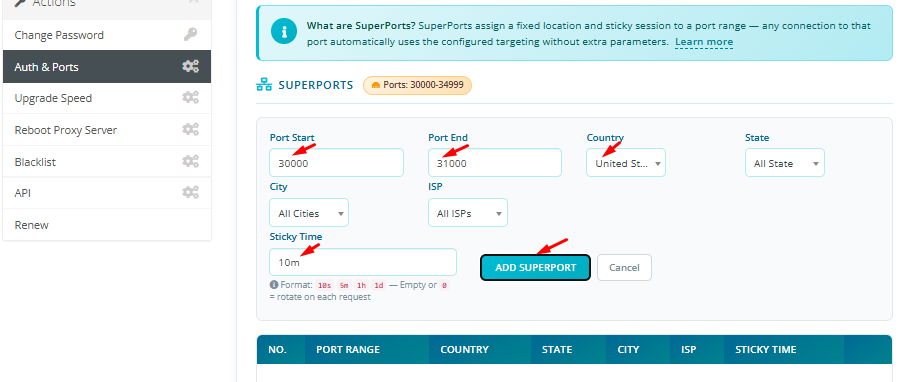Open the Country dropdown showing United States

coord(626,163)
